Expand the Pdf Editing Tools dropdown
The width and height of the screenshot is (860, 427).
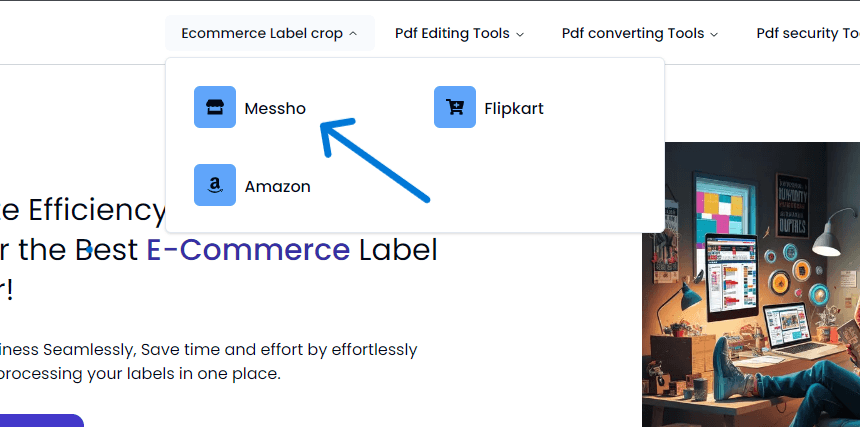[x=460, y=33]
